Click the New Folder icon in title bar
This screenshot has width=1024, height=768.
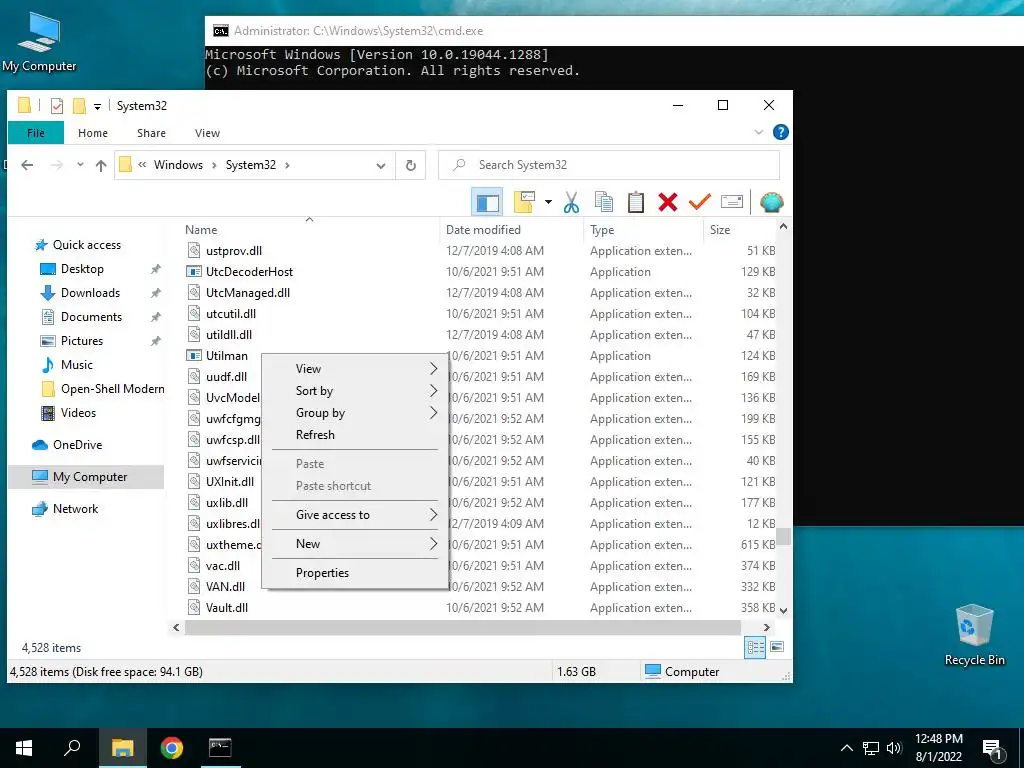point(79,106)
